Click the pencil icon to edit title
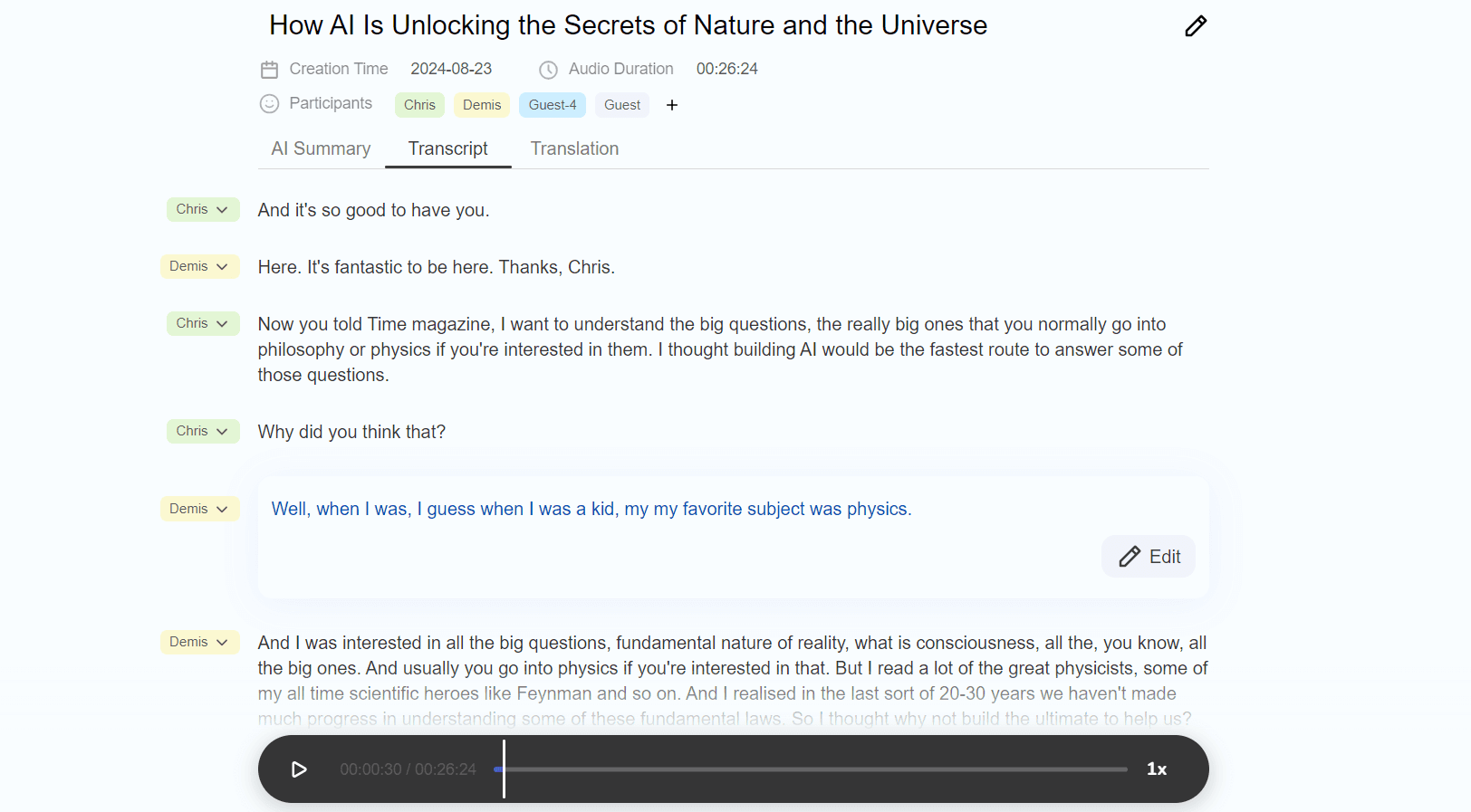Viewport: 1471px width, 812px height. [x=1196, y=26]
